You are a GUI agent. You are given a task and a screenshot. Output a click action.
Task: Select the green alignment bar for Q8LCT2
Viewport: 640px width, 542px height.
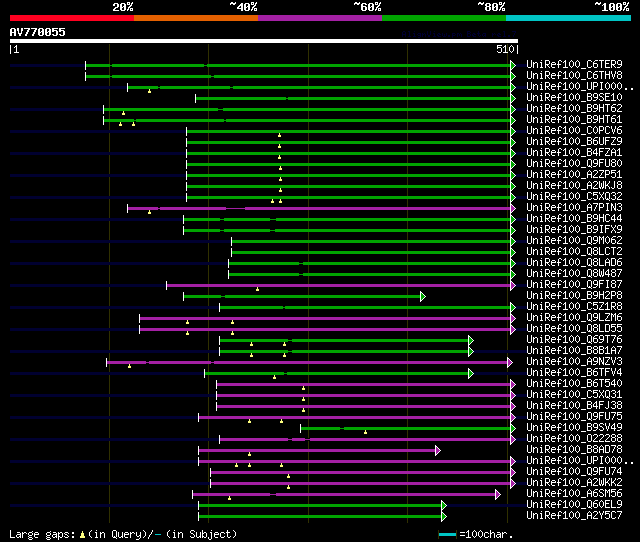[x=371, y=253]
